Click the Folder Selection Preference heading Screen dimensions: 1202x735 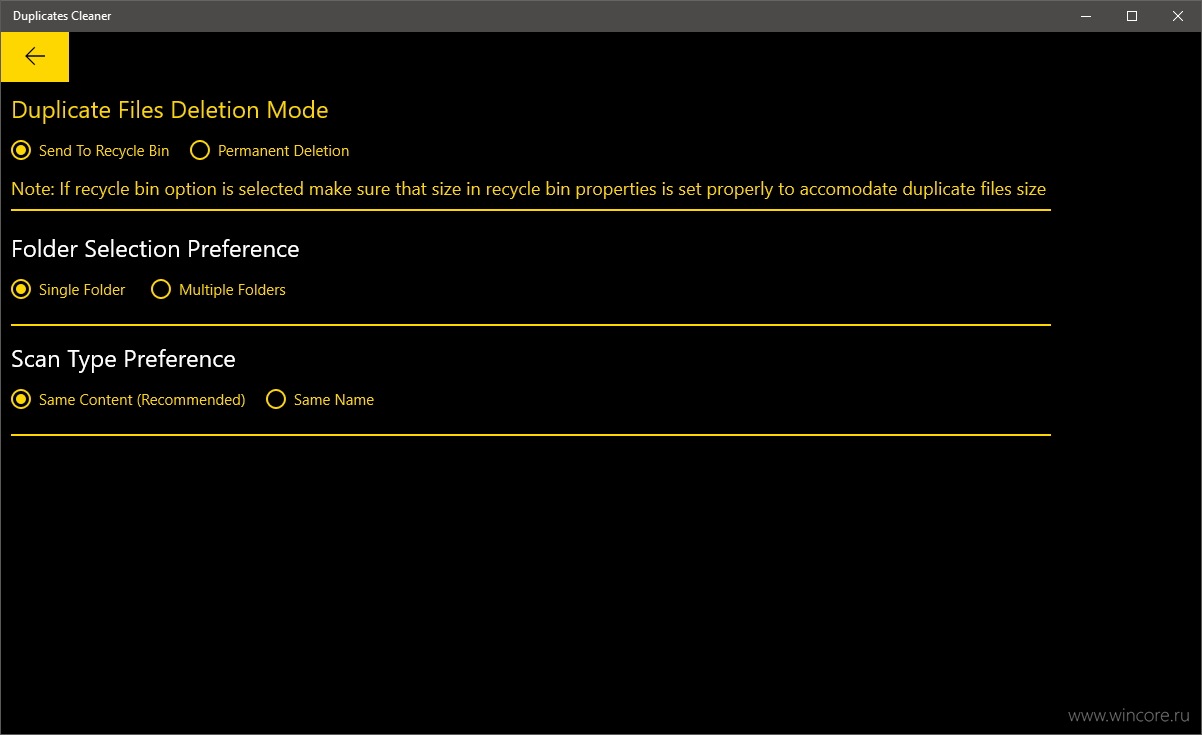point(155,249)
